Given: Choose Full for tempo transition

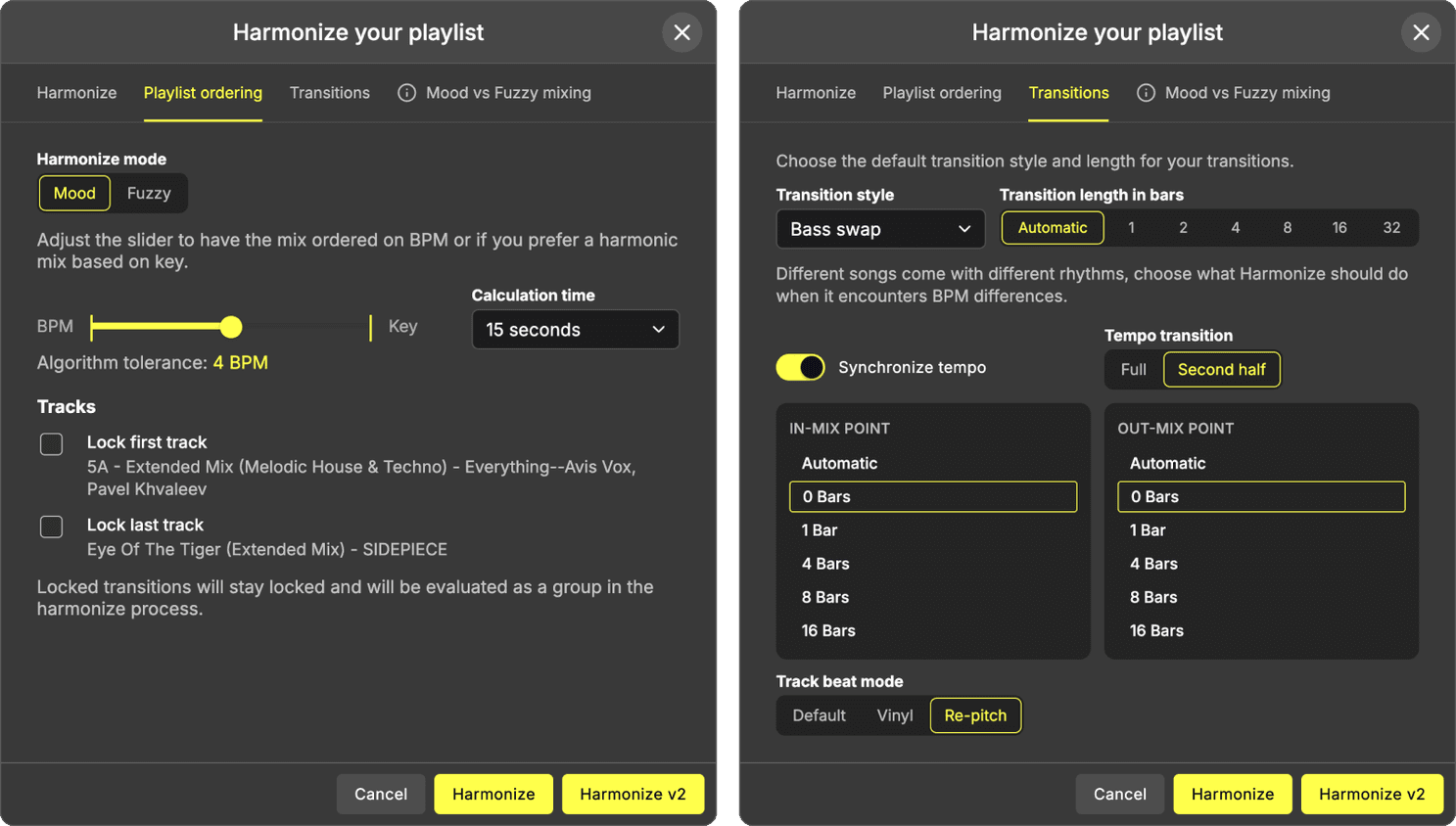Looking at the screenshot, I should 1133,369.
